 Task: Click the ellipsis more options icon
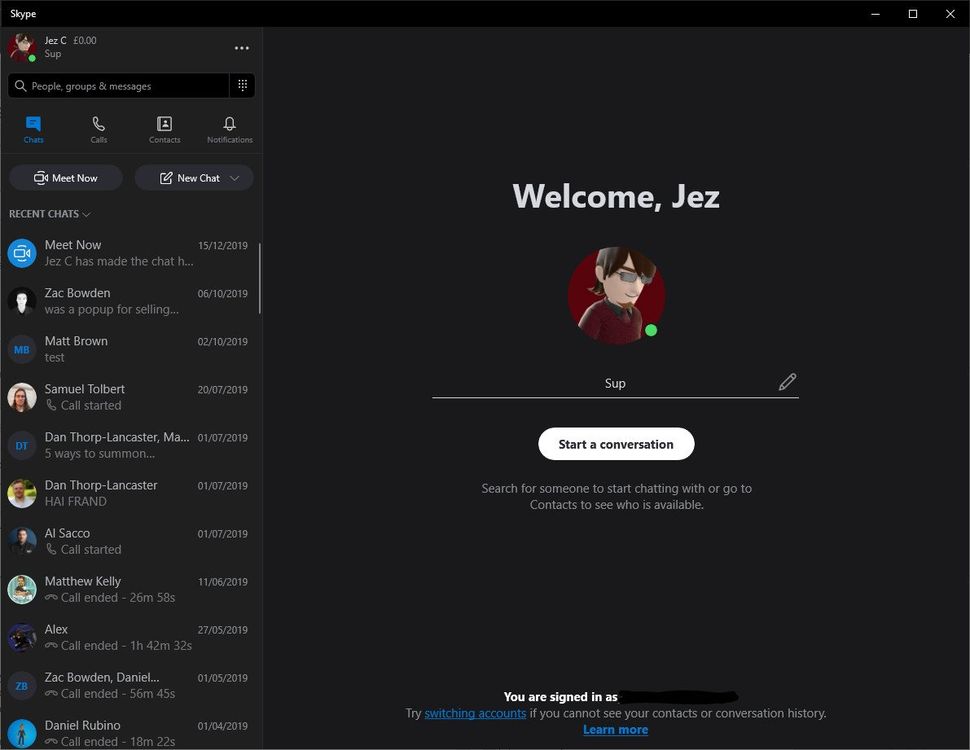point(241,47)
